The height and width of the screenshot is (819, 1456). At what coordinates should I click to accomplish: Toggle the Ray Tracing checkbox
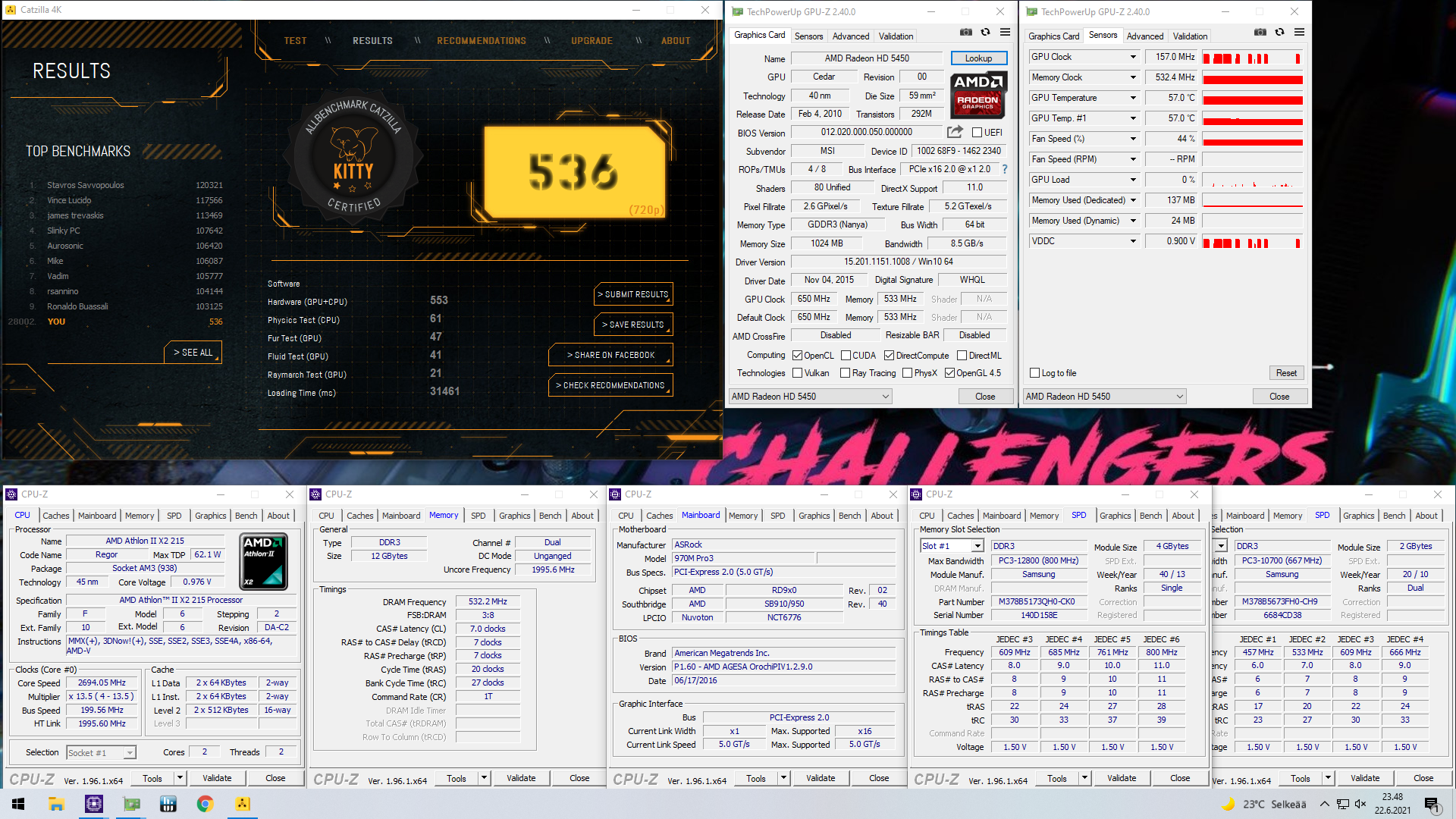[x=845, y=373]
